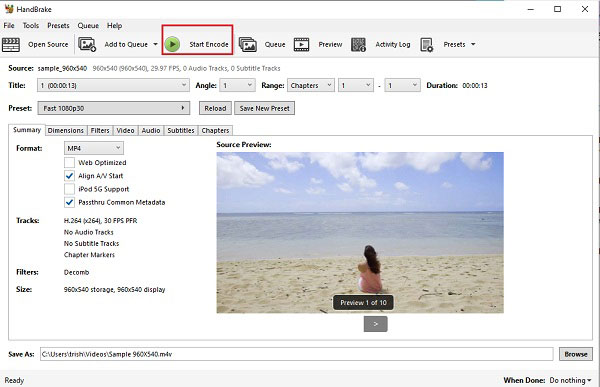Open the Help menu
This screenshot has height=387, width=600.
[114, 26]
